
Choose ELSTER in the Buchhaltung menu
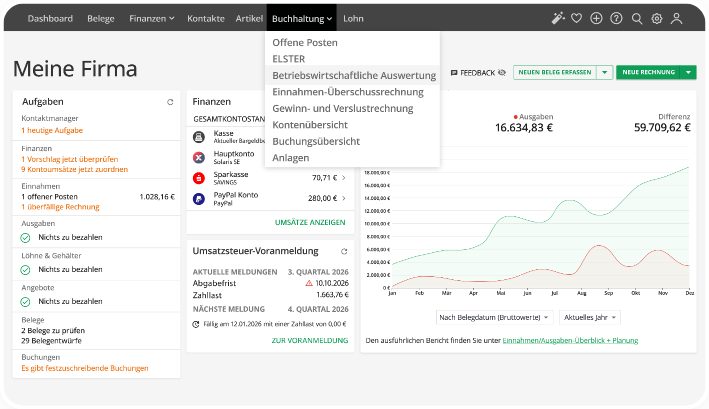pos(289,59)
